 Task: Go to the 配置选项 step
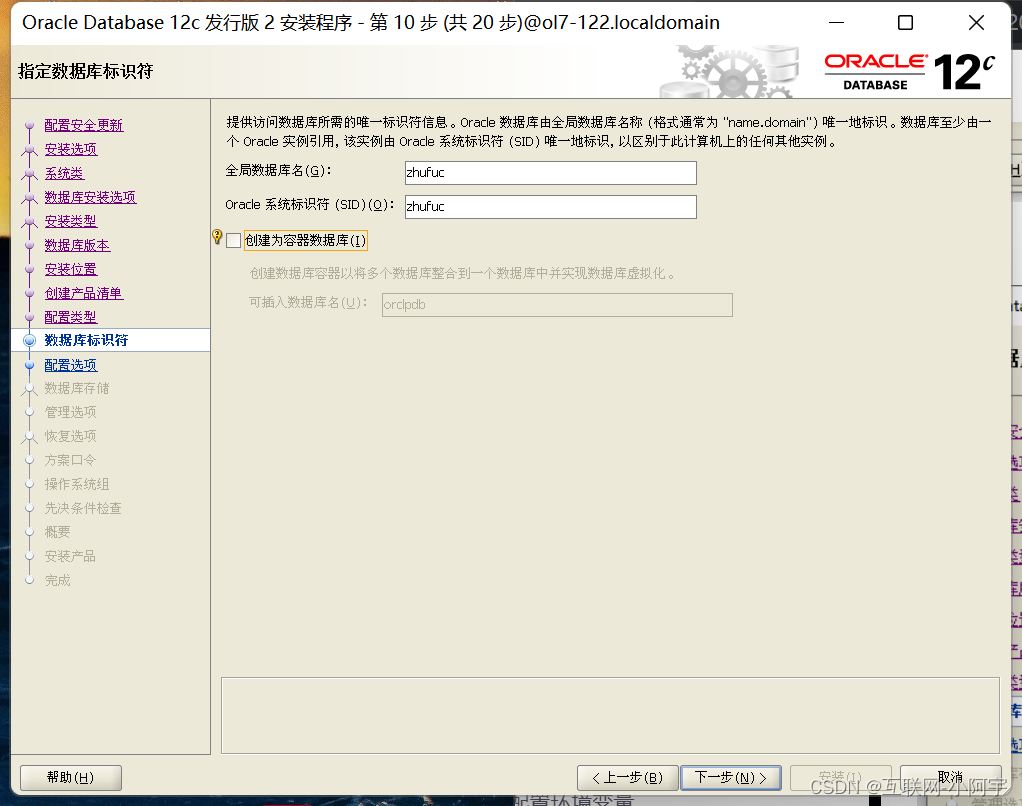(x=70, y=366)
